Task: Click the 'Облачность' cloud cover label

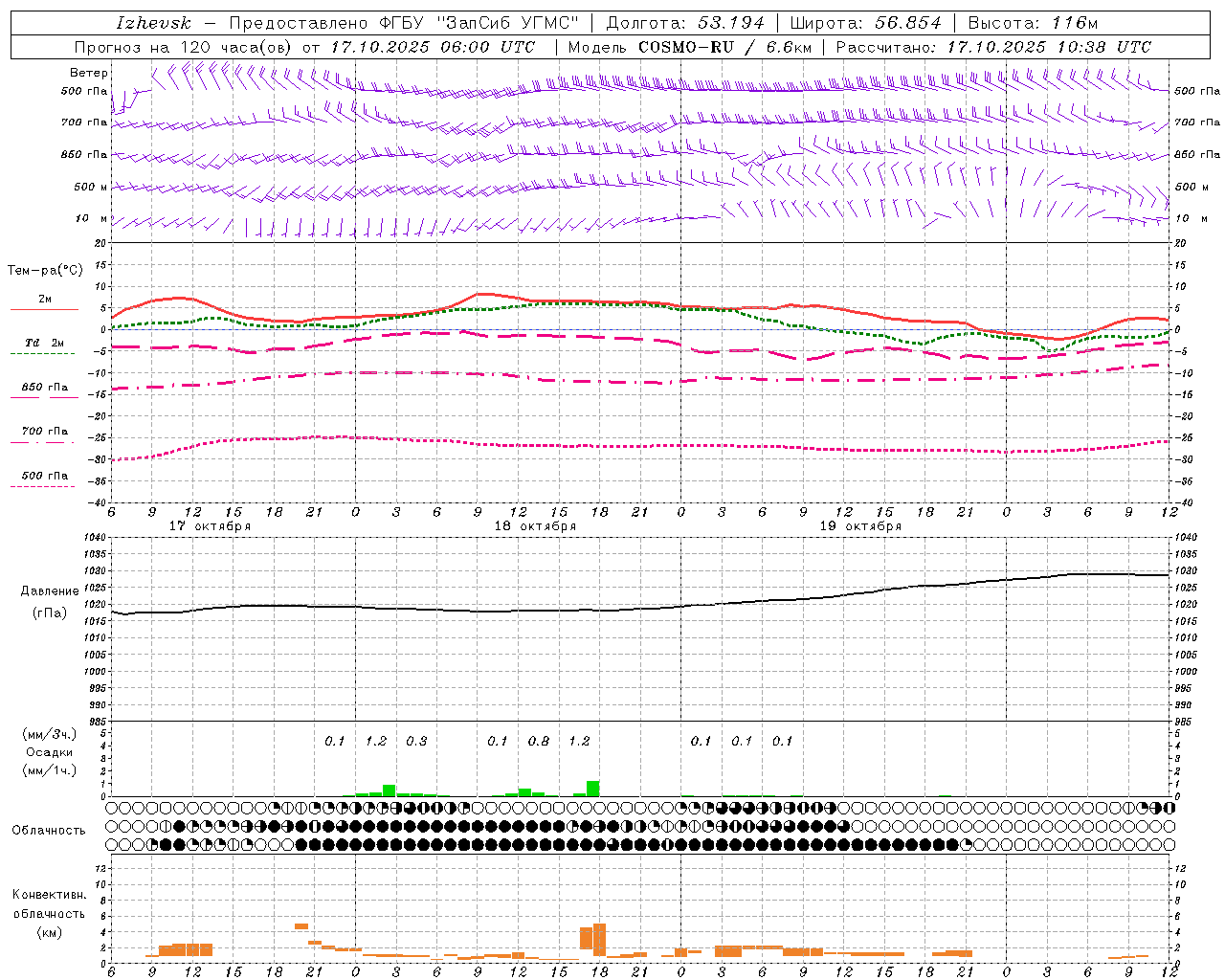Action: [x=49, y=831]
